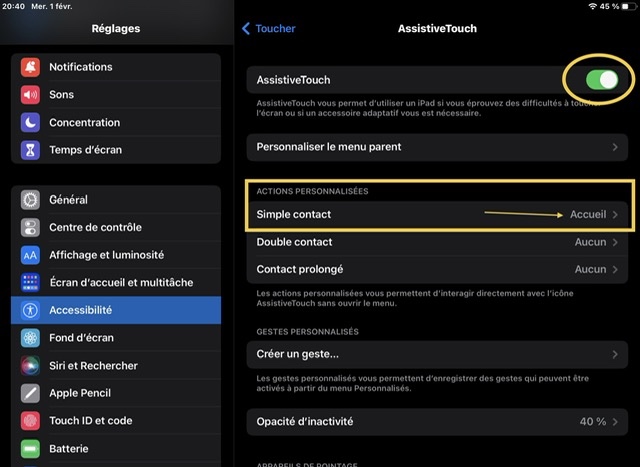The height and width of the screenshot is (467, 640).
Task: Open Opacité d'inactivité 40 % setting
Action: (437, 422)
